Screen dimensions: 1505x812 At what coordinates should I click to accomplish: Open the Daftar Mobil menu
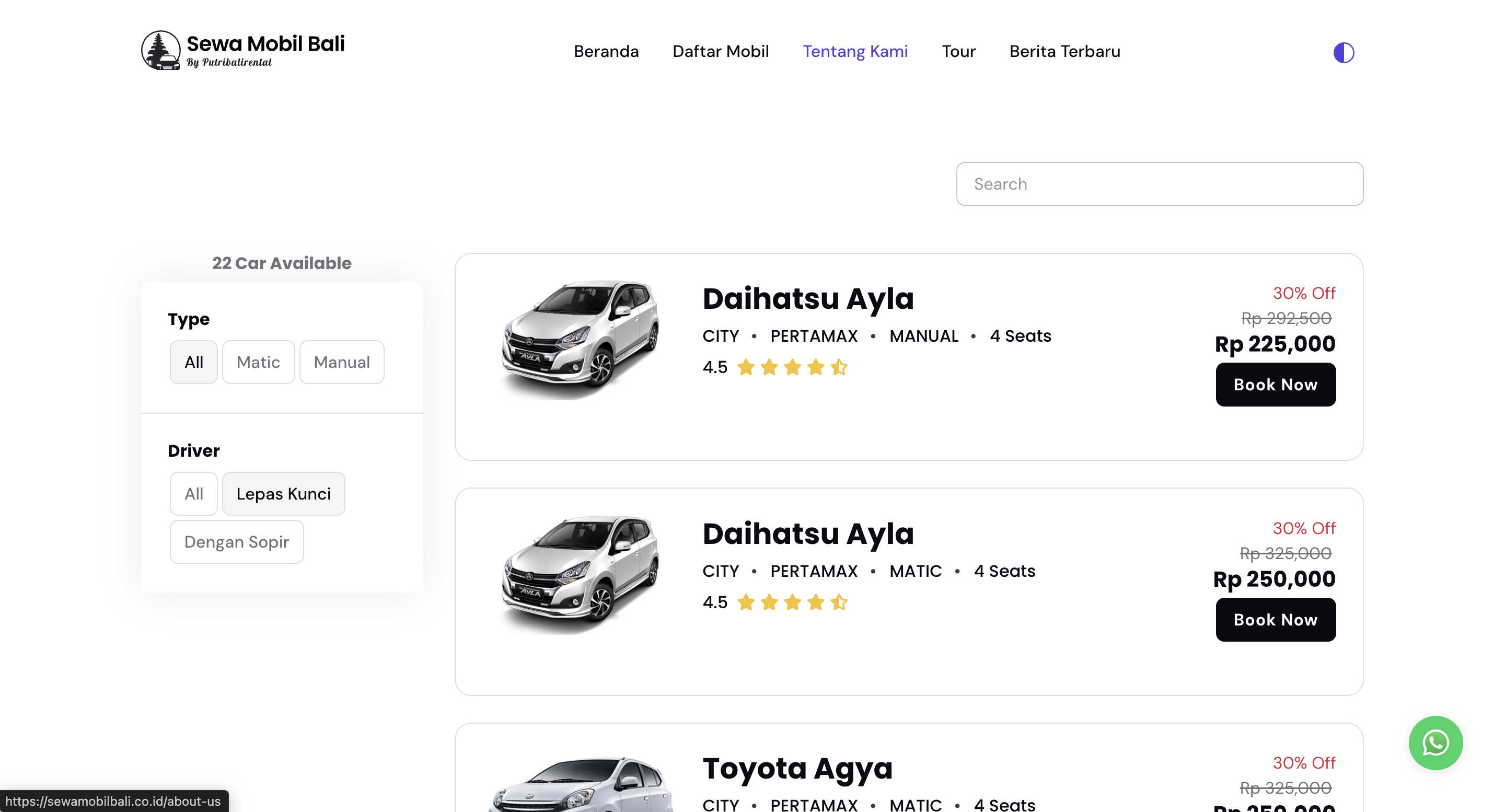pos(721,51)
